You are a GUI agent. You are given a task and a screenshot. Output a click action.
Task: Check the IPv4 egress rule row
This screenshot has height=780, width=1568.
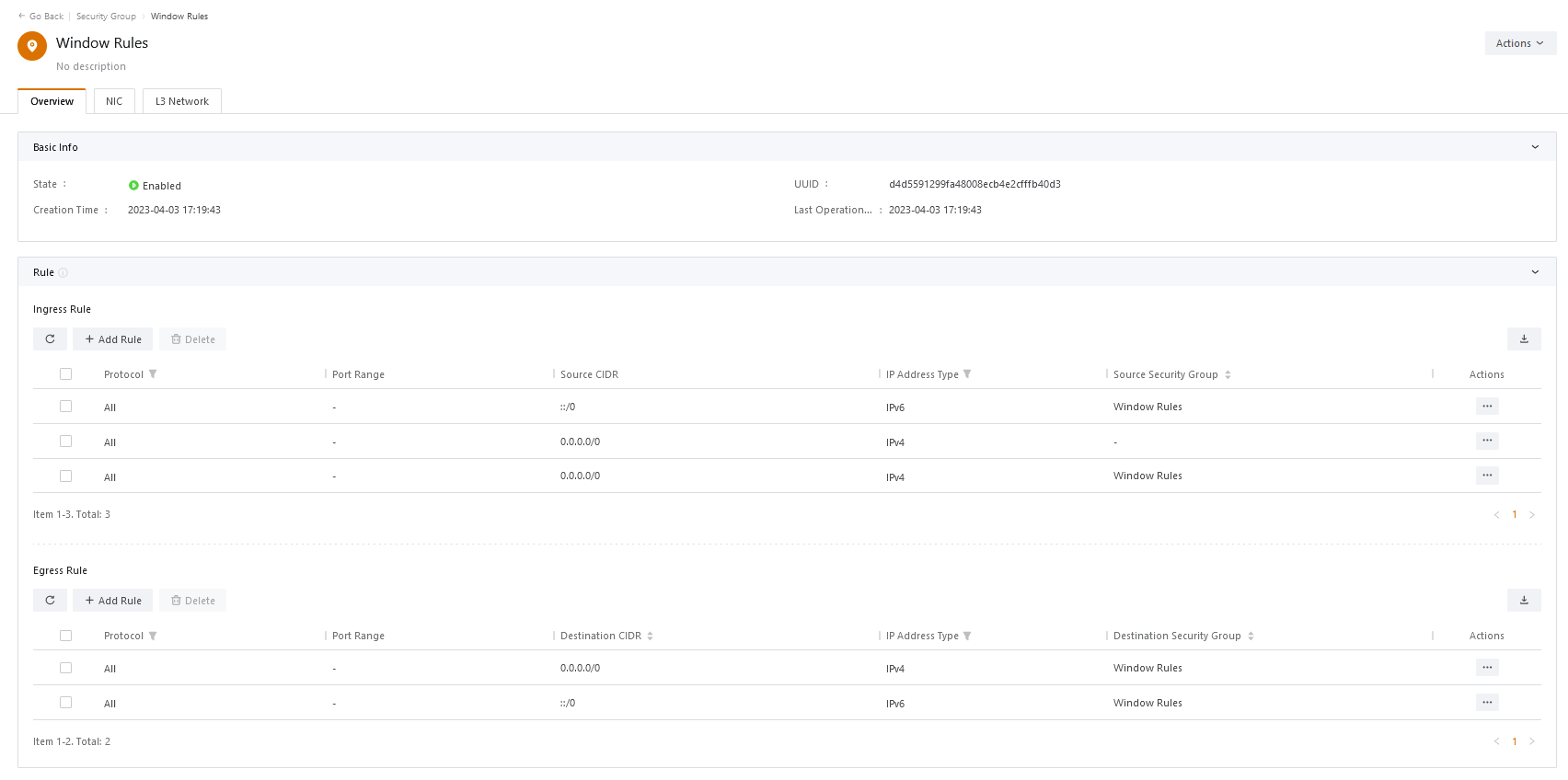coord(65,668)
